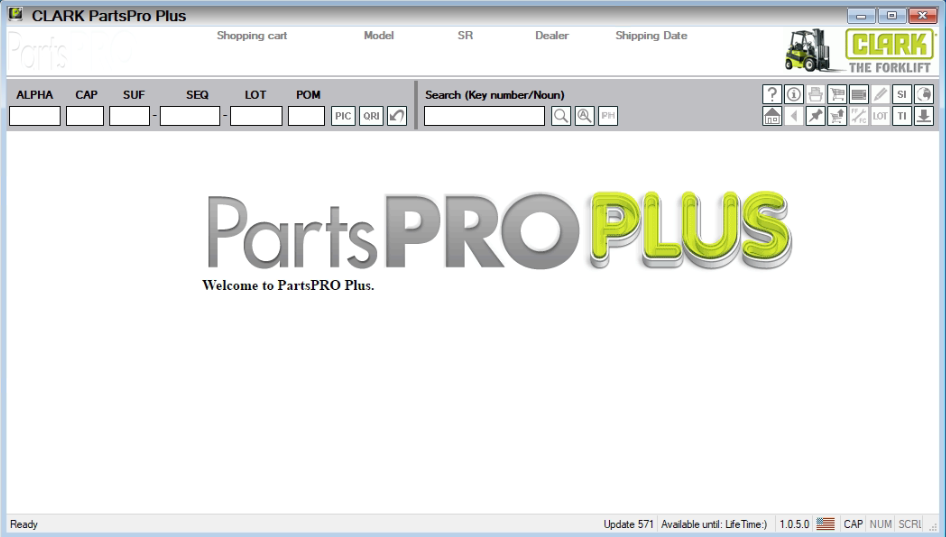Click the PIC button
Screen dimensions: 946x537
(x=343, y=116)
